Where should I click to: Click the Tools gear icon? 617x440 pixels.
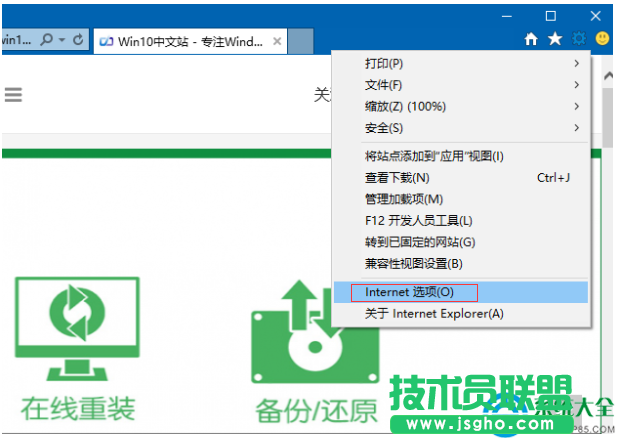coord(579,39)
